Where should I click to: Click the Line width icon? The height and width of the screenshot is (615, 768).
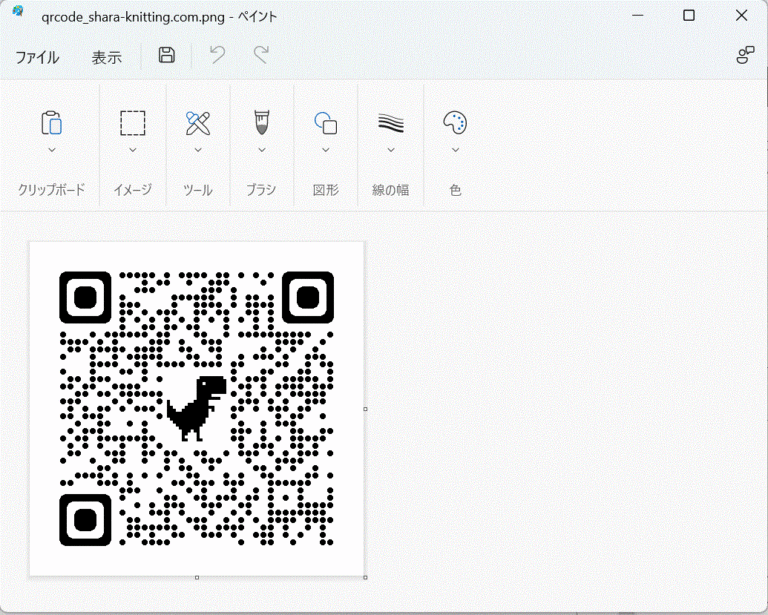390,123
